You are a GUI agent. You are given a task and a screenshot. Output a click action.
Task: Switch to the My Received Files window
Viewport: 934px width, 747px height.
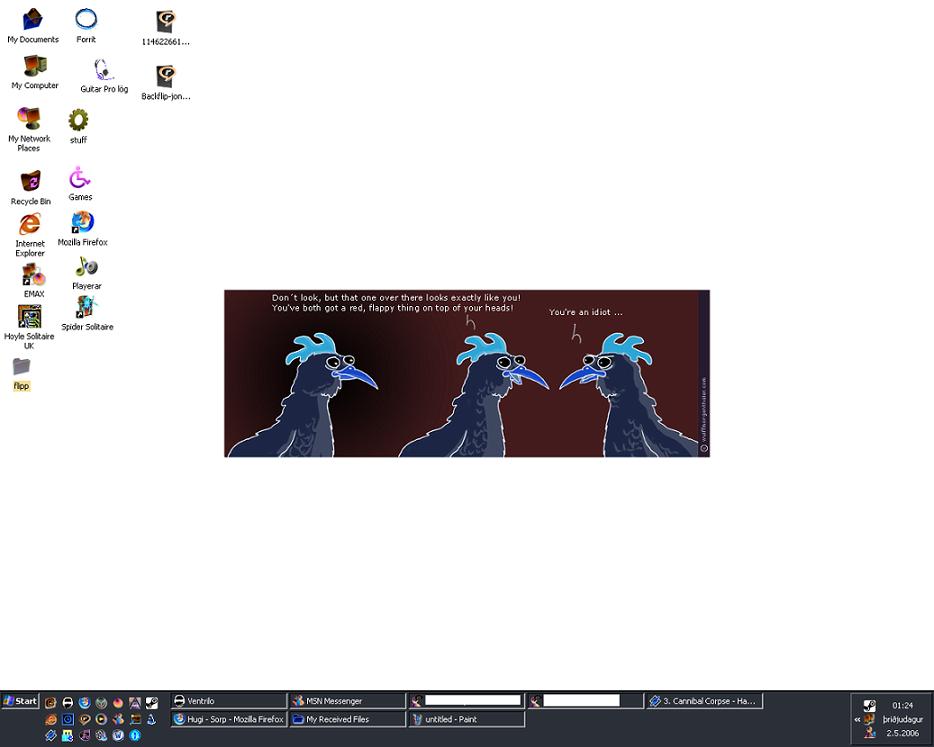348,719
